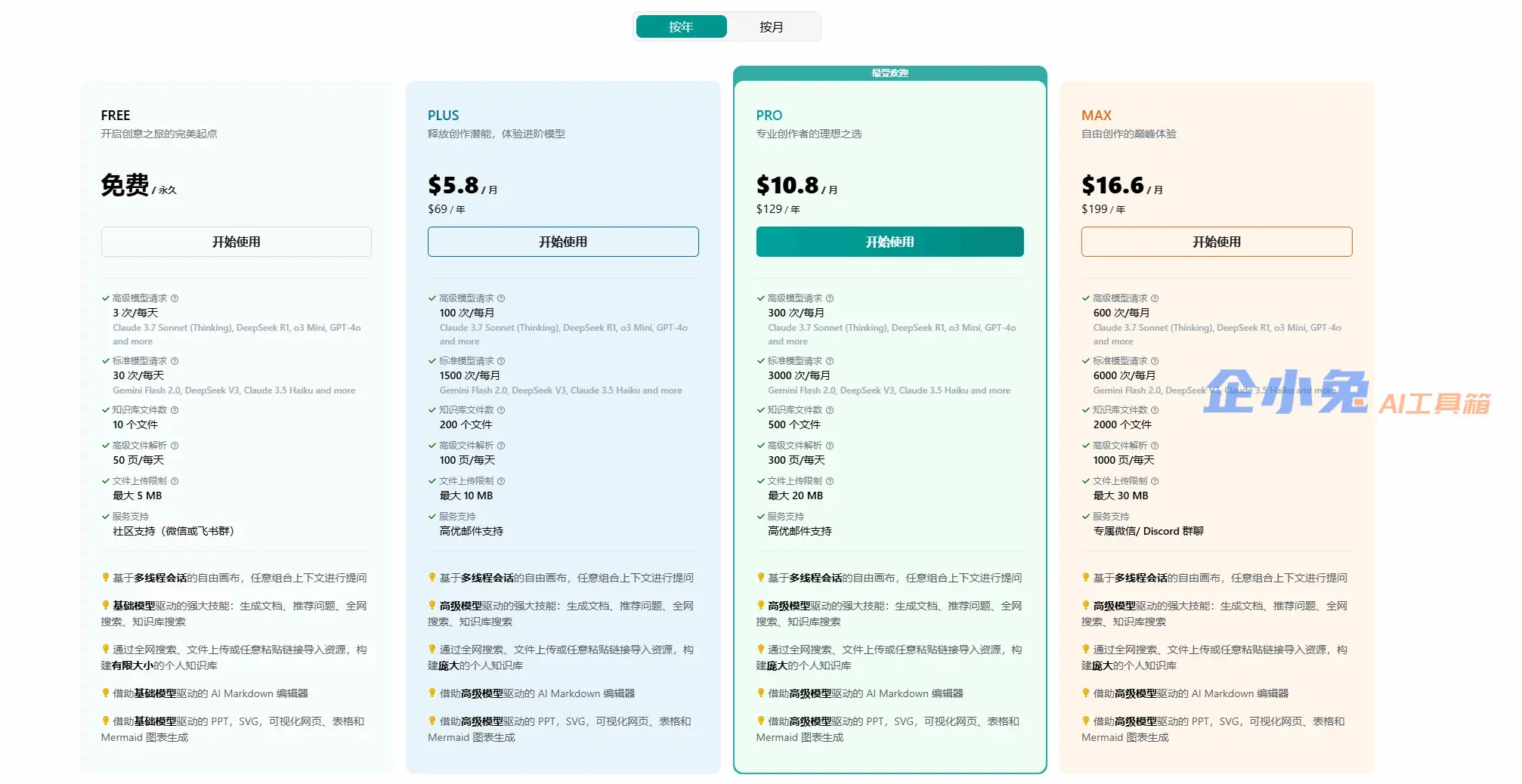1522x784 pixels.
Task: Click 6000 次/每月 in MAX plan
Action: point(1124,375)
